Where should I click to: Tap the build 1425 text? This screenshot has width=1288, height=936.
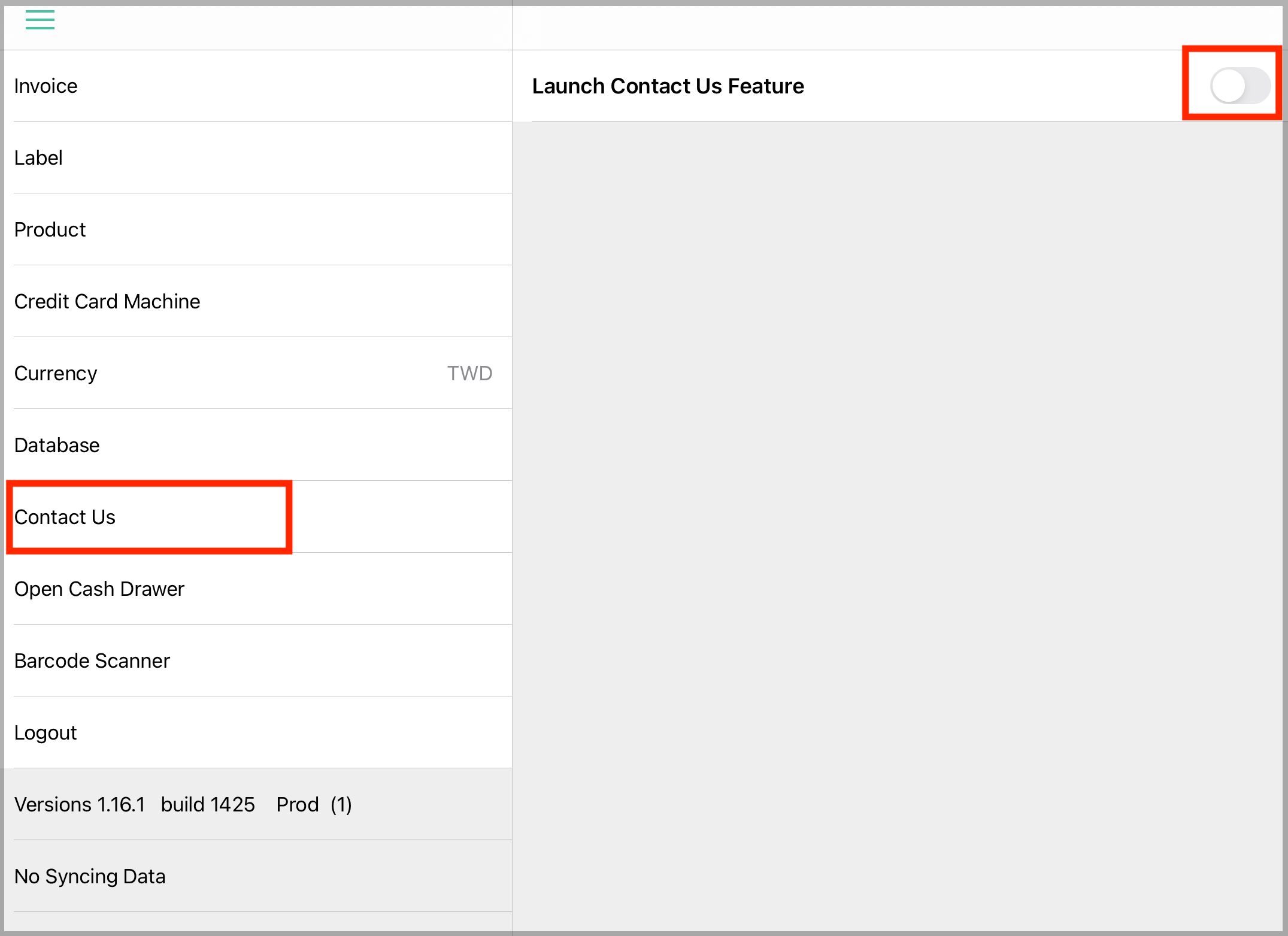(208, 804)
